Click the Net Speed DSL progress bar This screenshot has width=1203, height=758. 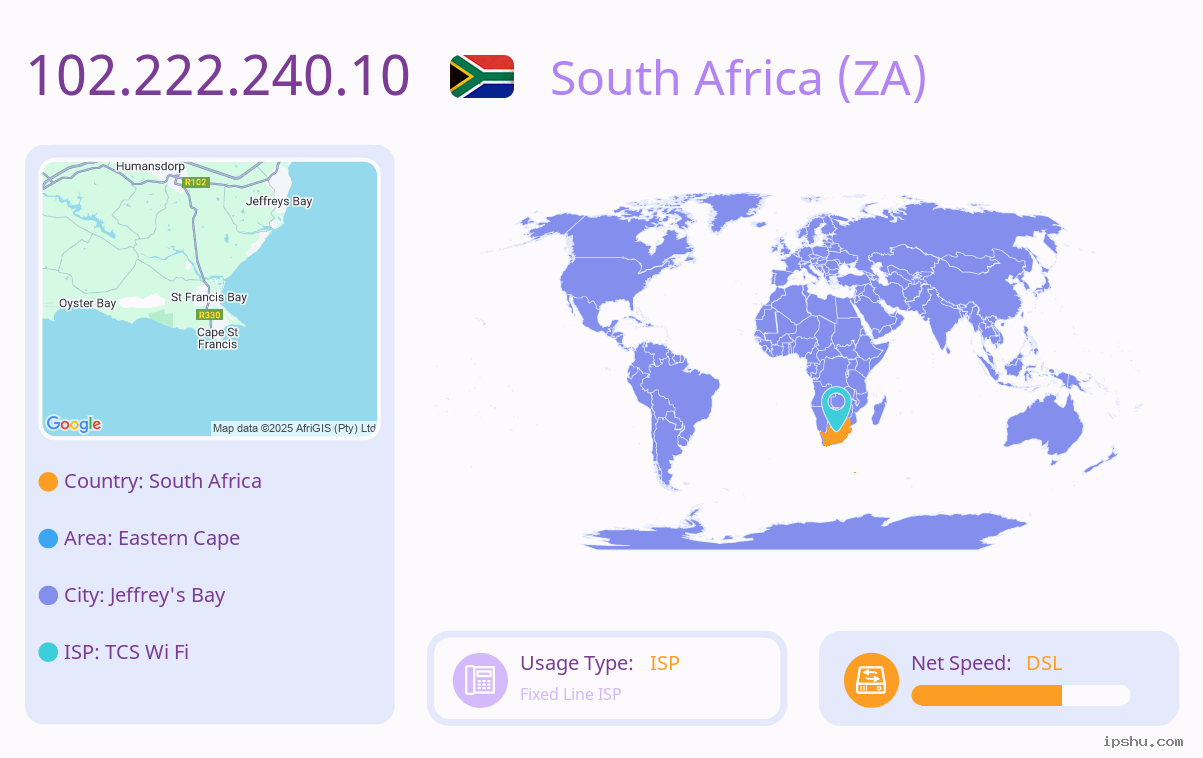[x=1021, y=695]
